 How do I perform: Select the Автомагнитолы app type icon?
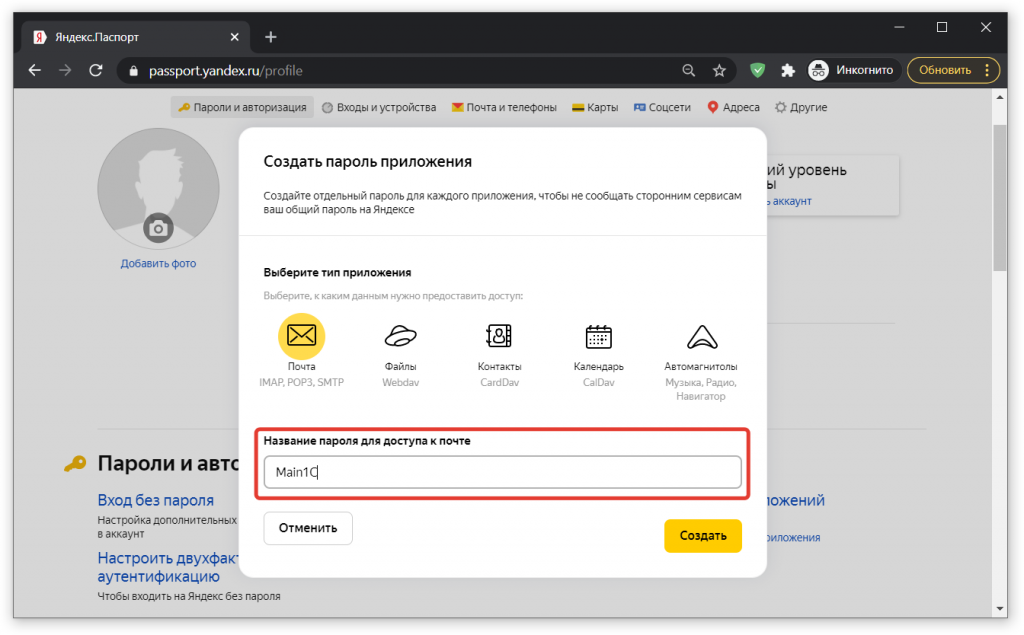[x=700, y=336]
